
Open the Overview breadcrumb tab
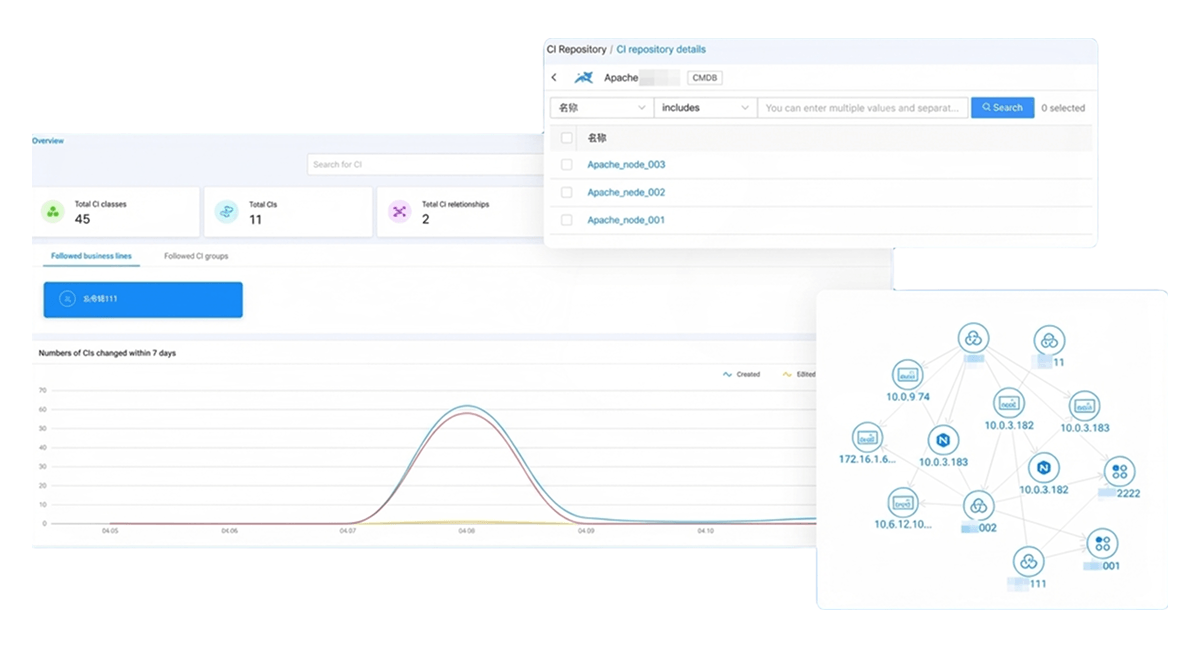[48, 141]
